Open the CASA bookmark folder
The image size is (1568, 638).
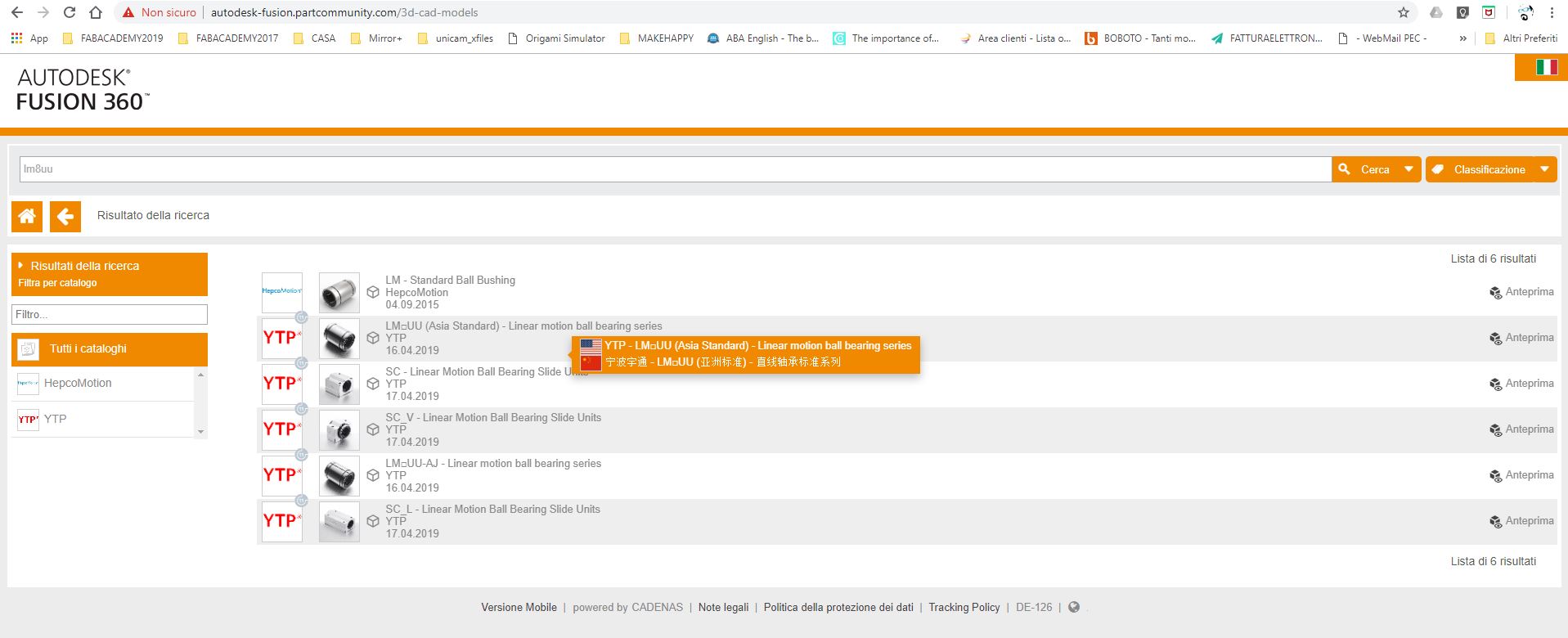click(x=314, y=38)
